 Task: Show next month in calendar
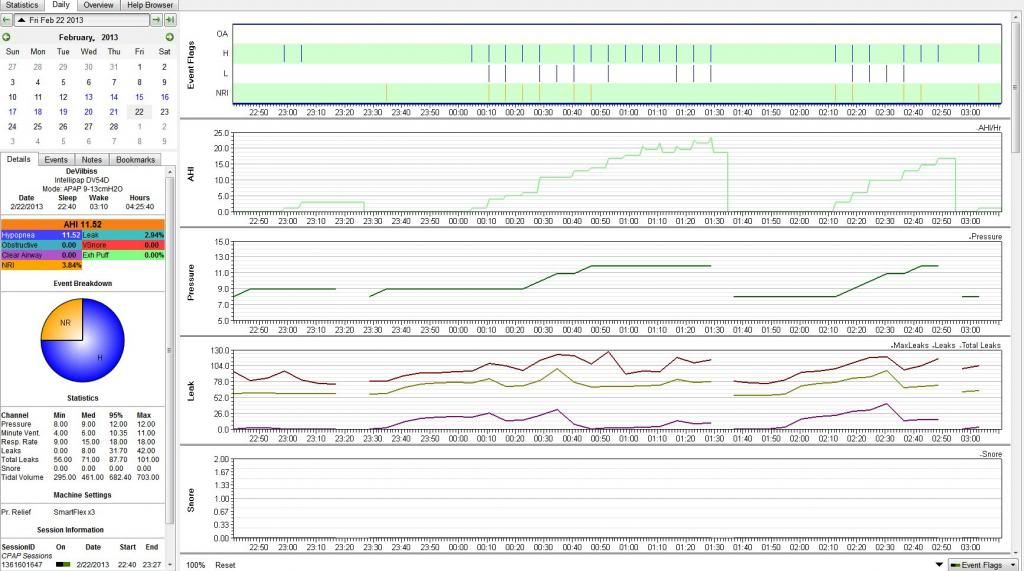[x=169, y=37]
